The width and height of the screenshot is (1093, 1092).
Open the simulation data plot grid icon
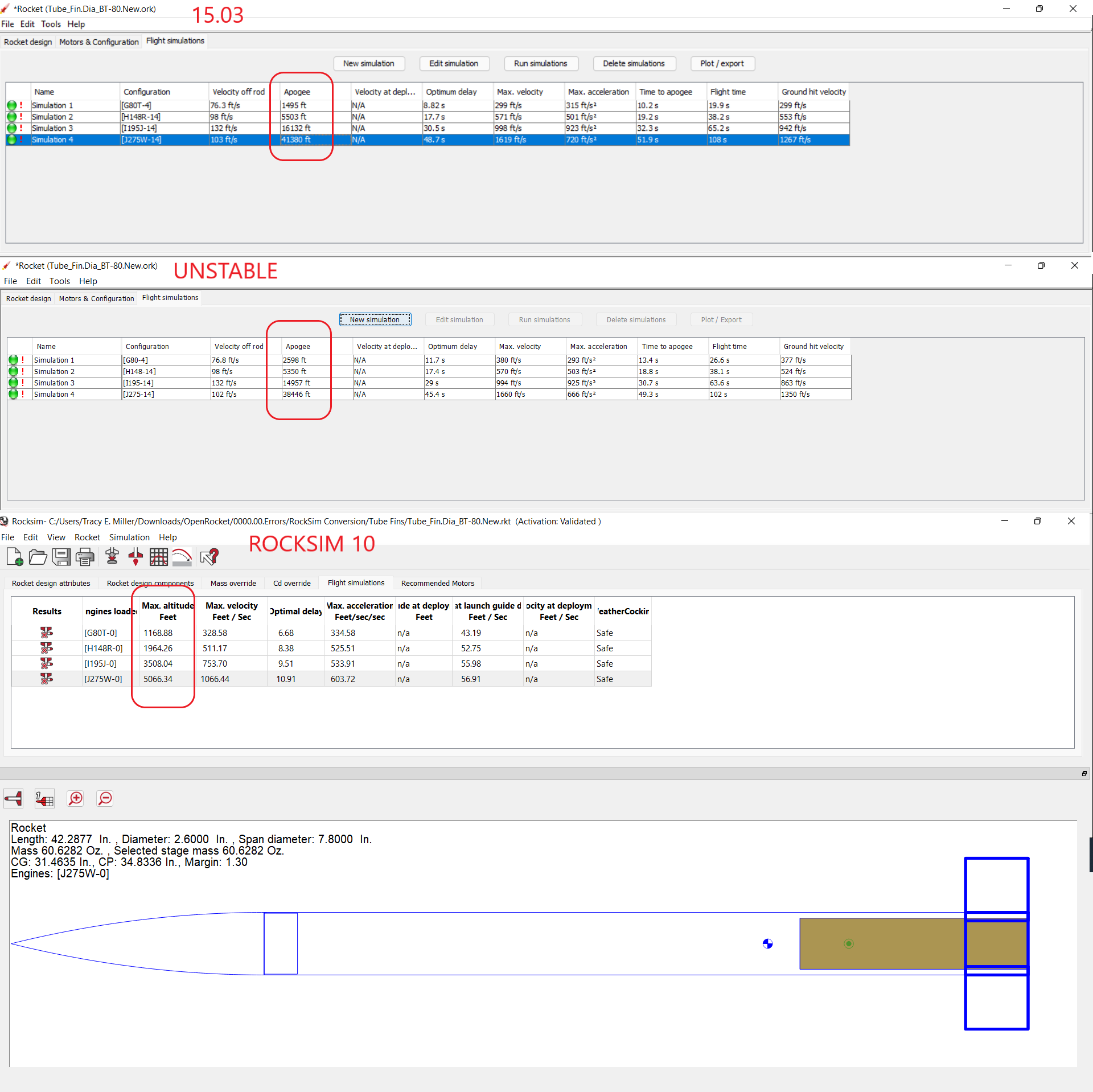(159, 557)
